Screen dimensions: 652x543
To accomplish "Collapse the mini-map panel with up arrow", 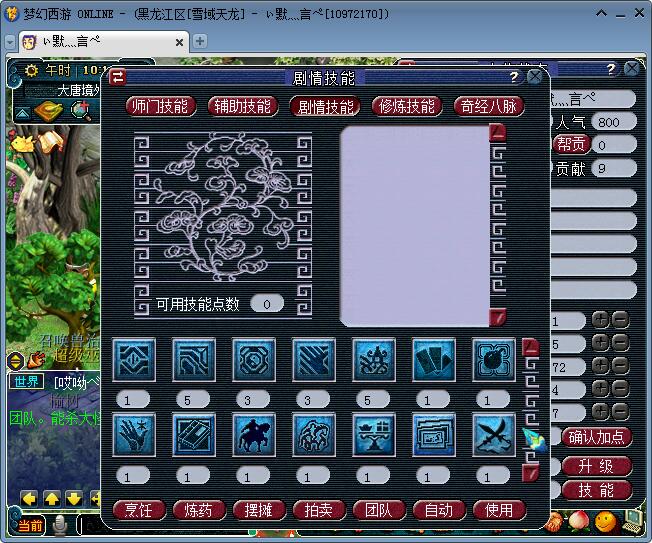I will 22,113.
